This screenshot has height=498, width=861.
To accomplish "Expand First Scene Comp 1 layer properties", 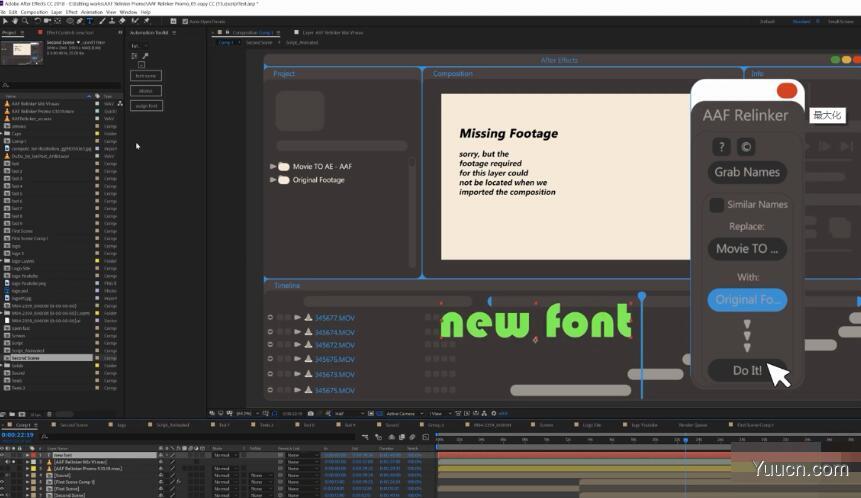I will [x=27, y=482].
